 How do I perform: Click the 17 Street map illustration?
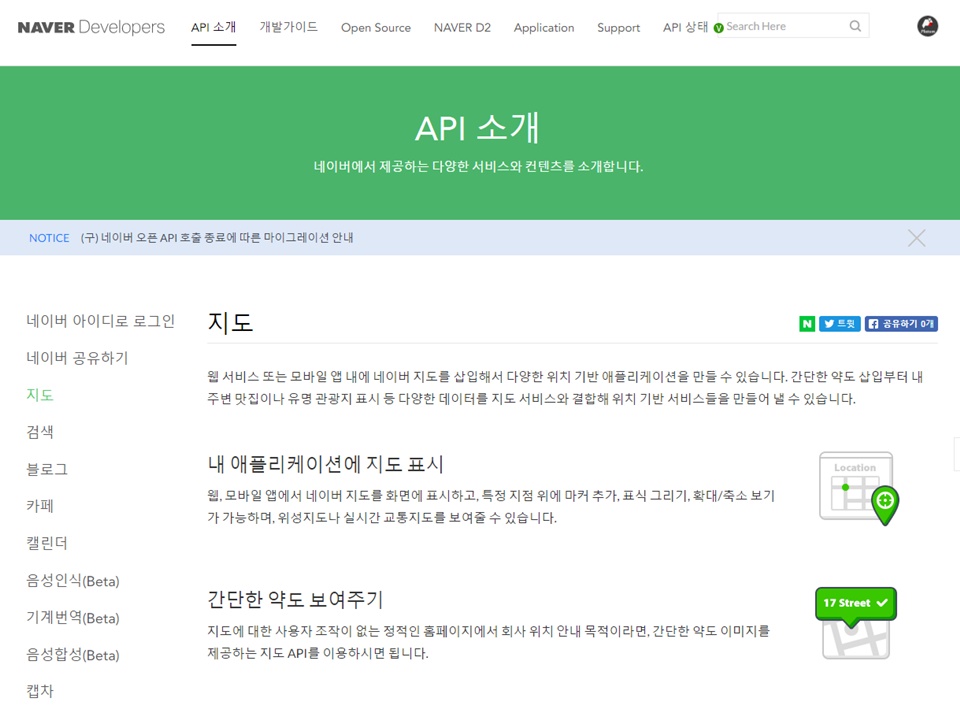click(x=855, y=622)
